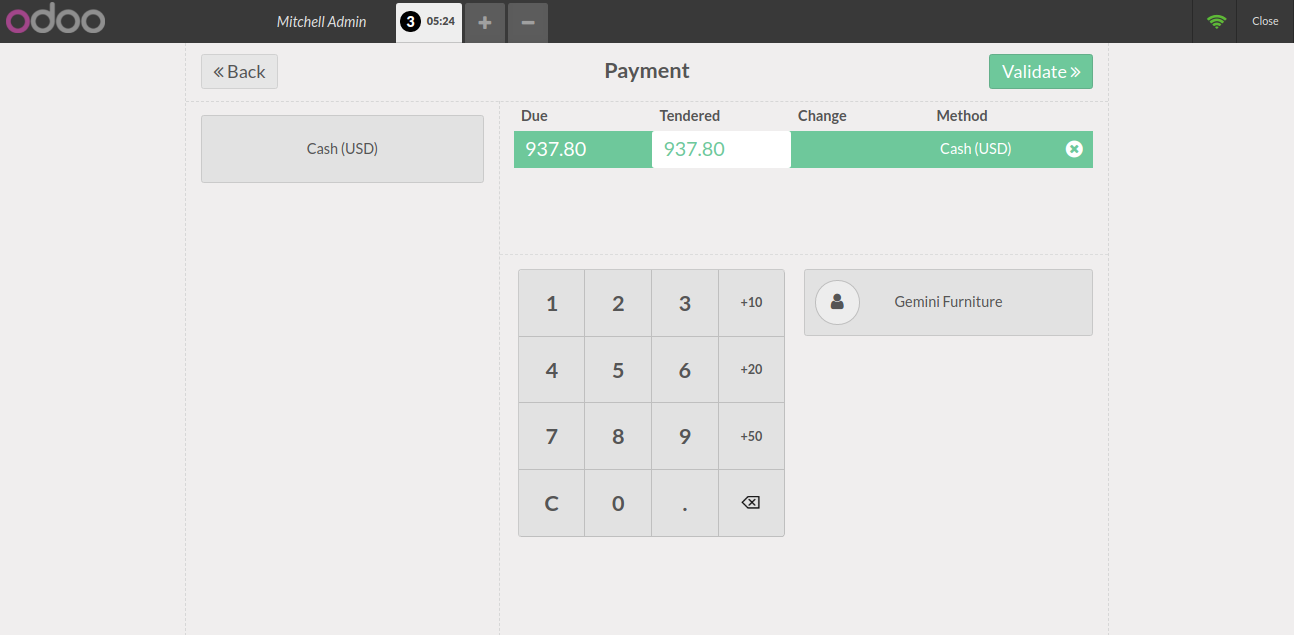1294x635 pixels.
Task: Remove the Cash (USD) payment line
Action: point(1074,149)
